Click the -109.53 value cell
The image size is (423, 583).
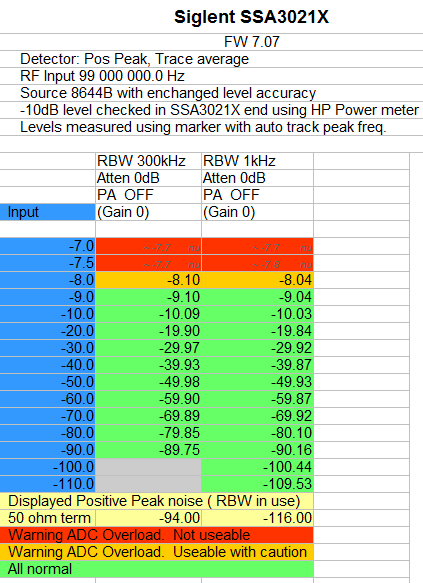coord(258,484)
